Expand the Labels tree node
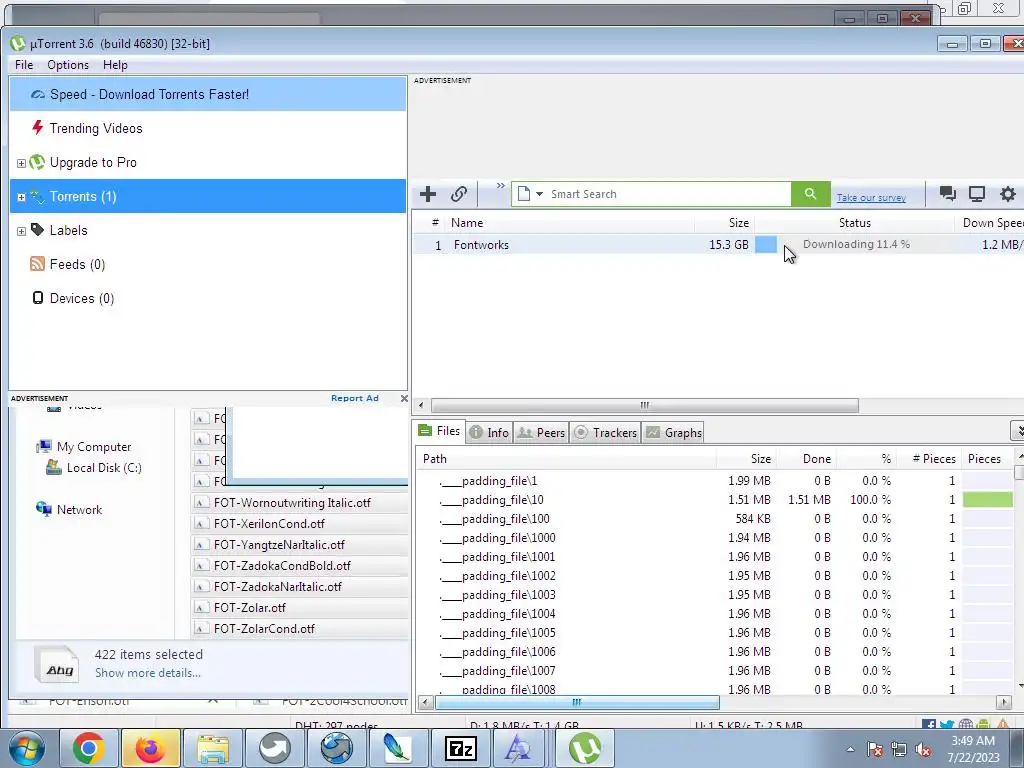This screenshot has width=1024, height=768. (21, 231)
